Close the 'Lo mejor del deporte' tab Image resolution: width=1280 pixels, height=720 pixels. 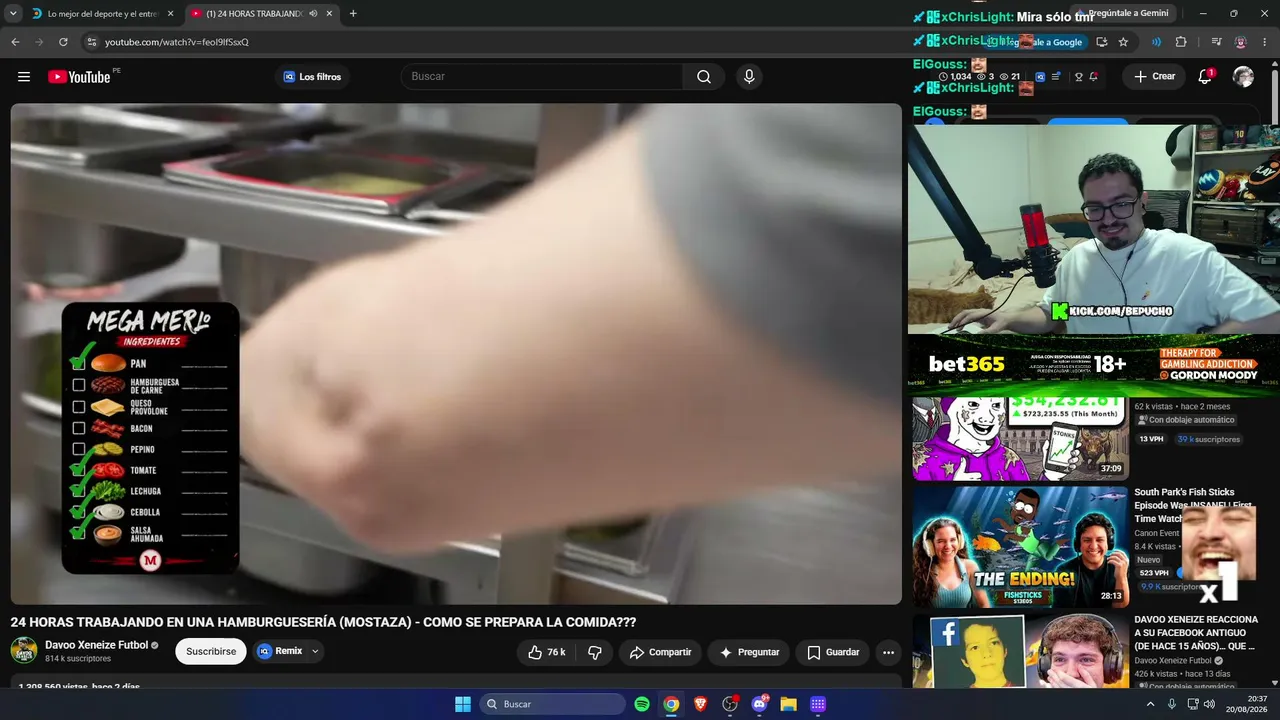click(x=170, y=14)
